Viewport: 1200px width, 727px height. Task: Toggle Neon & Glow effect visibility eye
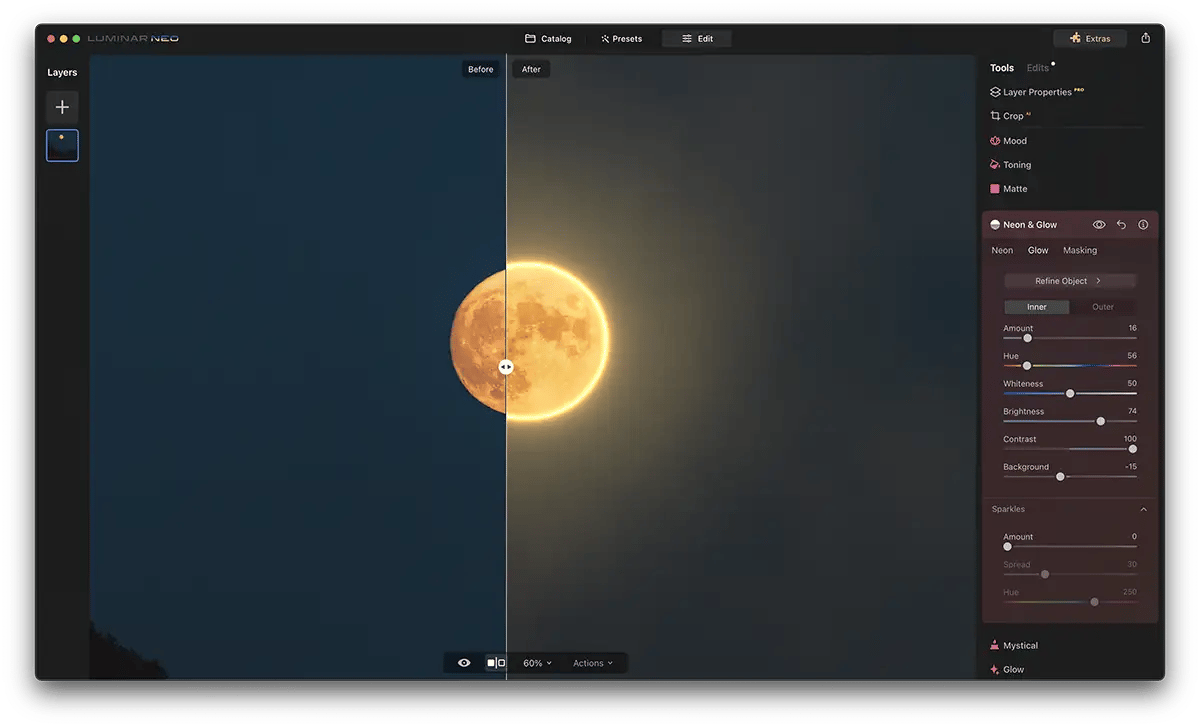coord(1099,225)
